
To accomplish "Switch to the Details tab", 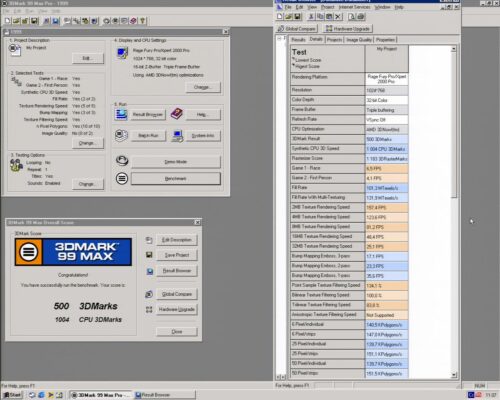I will pos(316,39).
